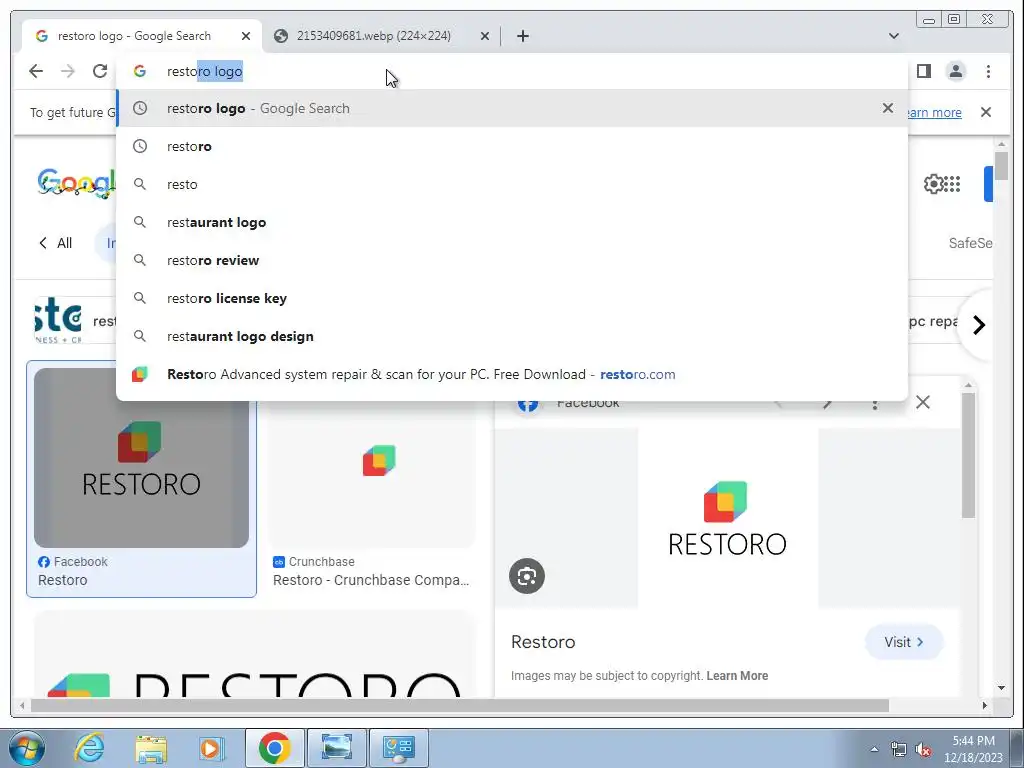
Task: Choose the restaurant logo design suggestion
Action: 512,336
